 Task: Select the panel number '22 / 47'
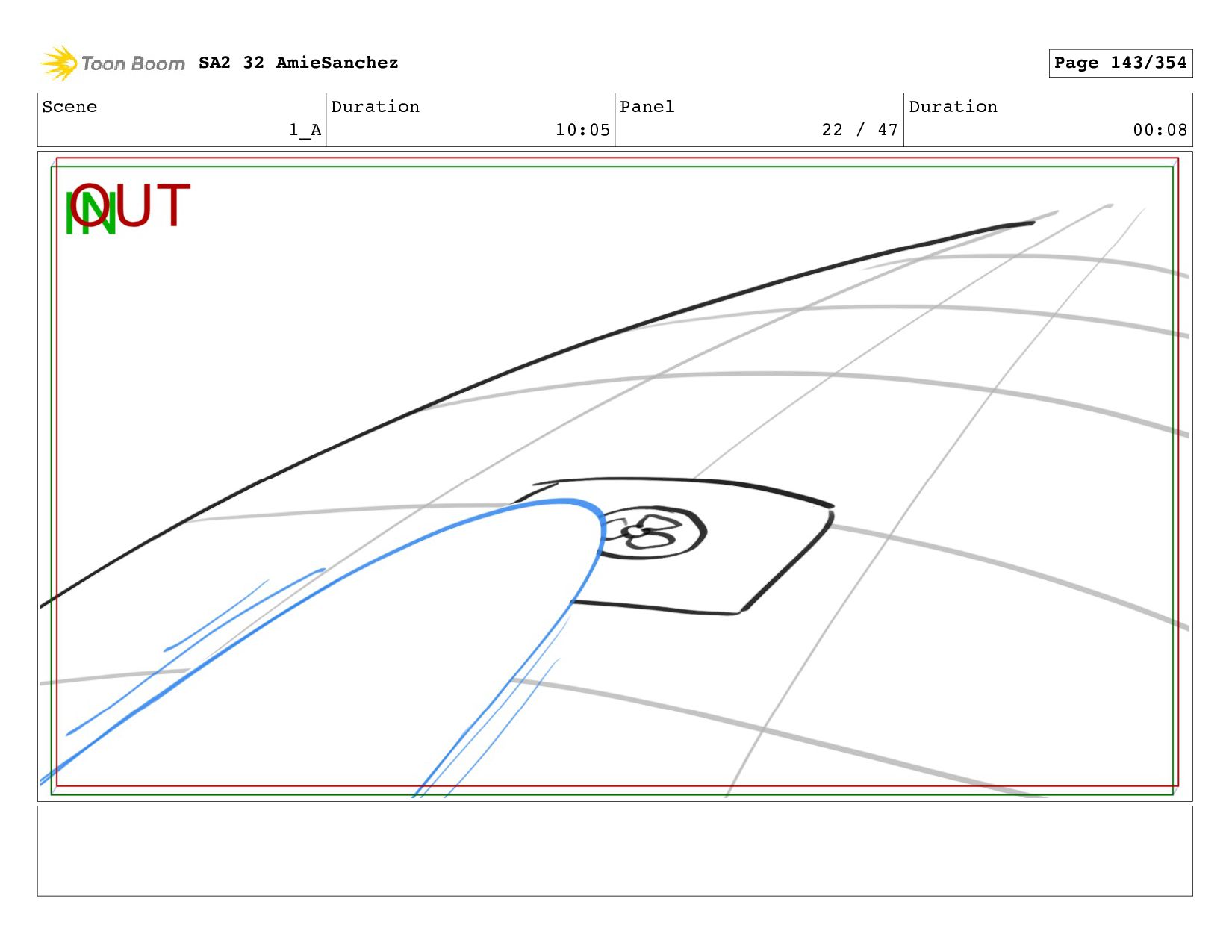click(859, 130)
